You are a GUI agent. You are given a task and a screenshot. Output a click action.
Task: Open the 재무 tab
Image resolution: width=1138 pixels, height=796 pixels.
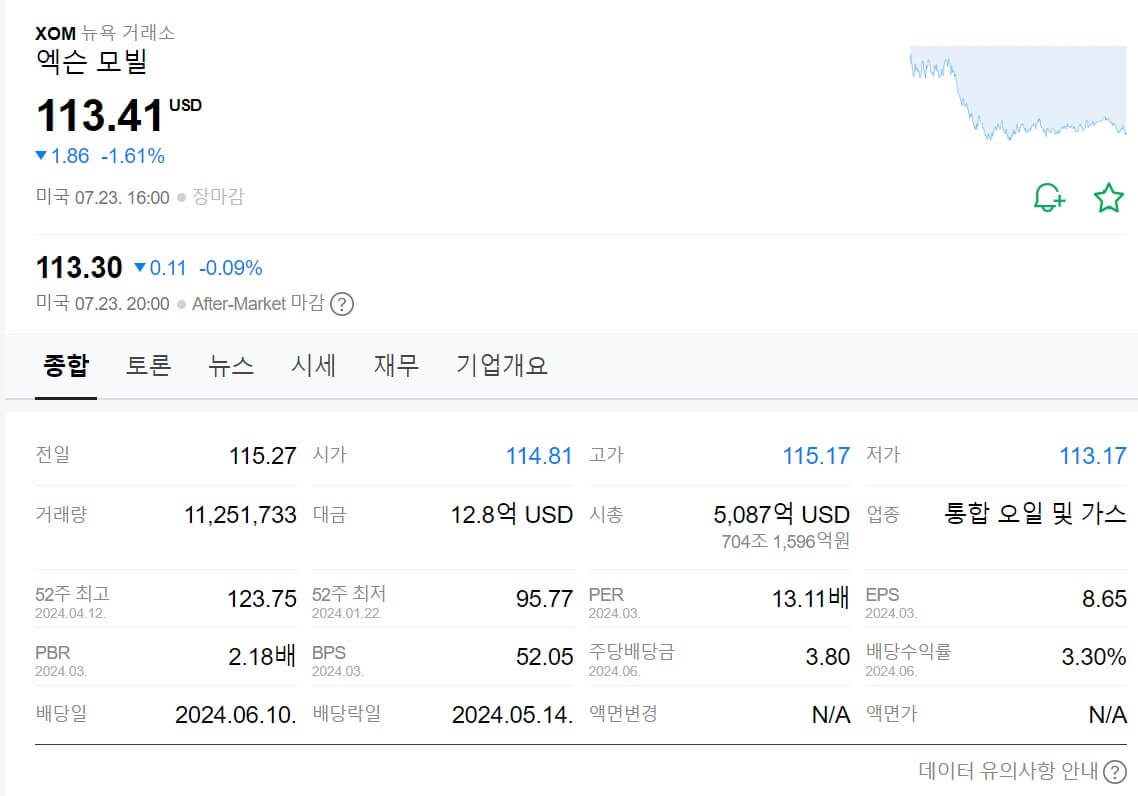coord(396,365)
